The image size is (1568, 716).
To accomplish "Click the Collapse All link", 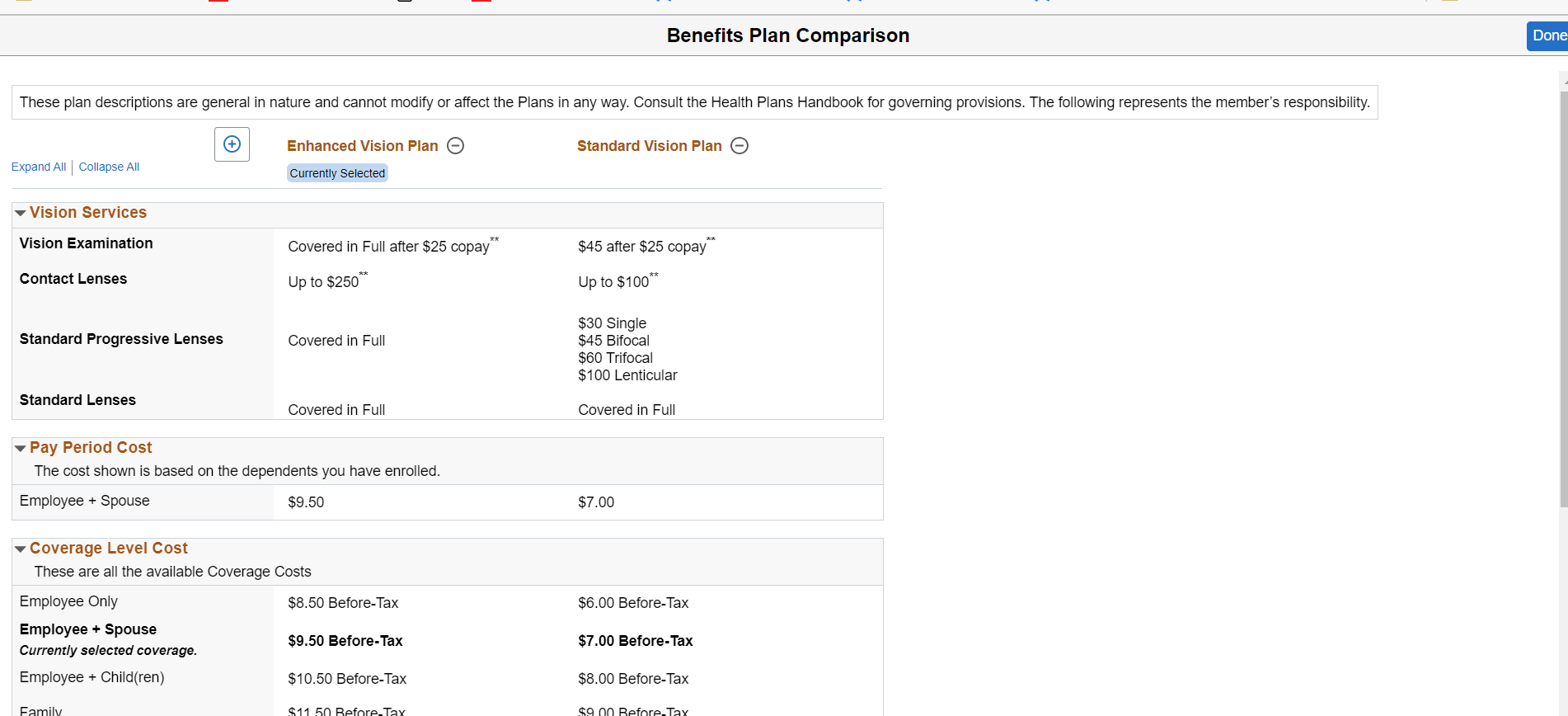I will click(x=109, y=167).
